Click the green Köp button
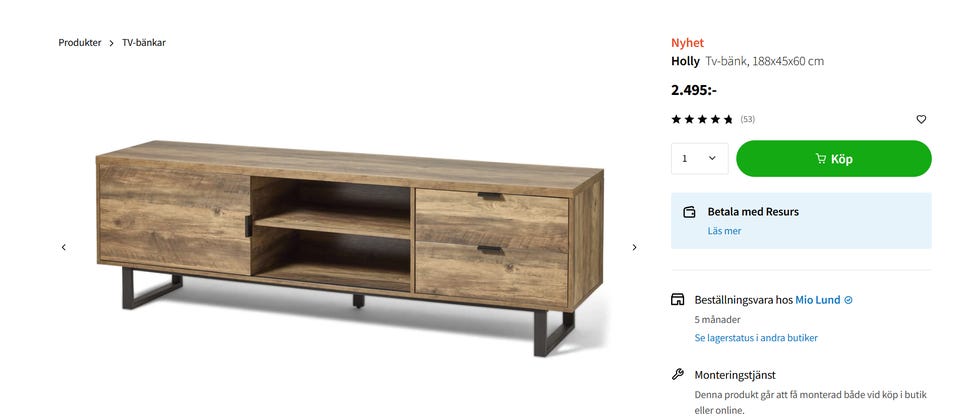The image size is (960, 420). pyautogui.click(x=834, y=159)
